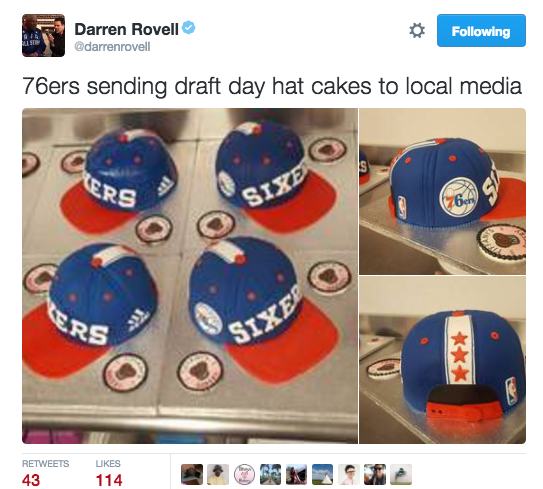Toggle the Following button
Image resolution: width=543 pixels, height=489 pixels.
481,30
